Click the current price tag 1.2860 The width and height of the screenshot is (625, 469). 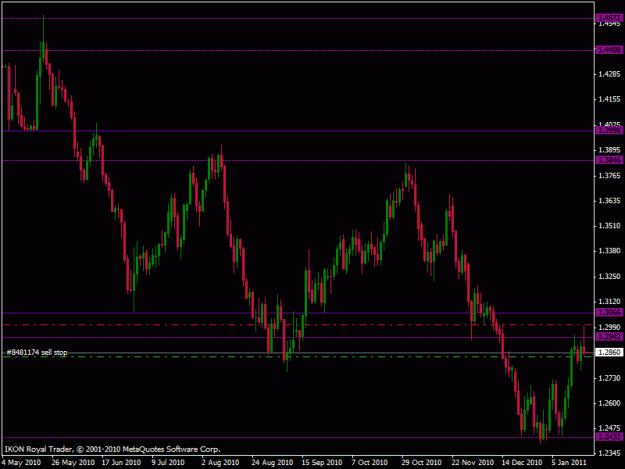609,352
